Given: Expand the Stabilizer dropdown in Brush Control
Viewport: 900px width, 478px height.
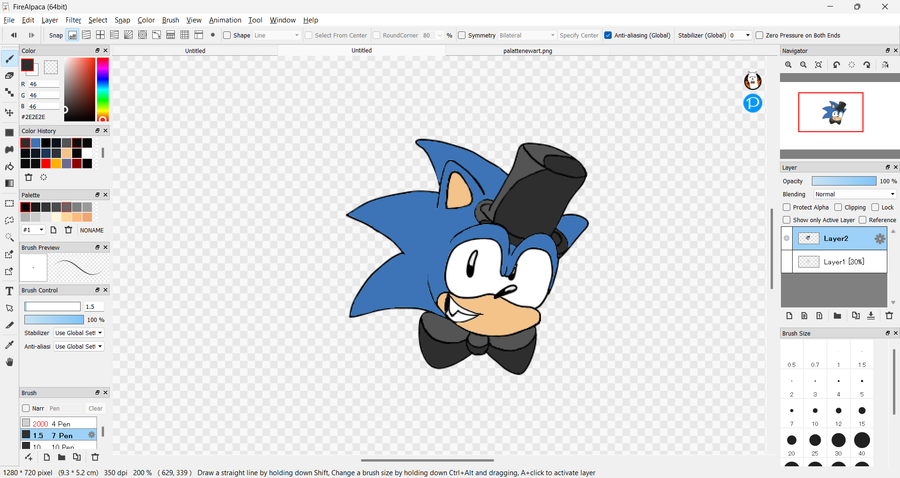Looking at the screenshot, I should coord(78,333).
